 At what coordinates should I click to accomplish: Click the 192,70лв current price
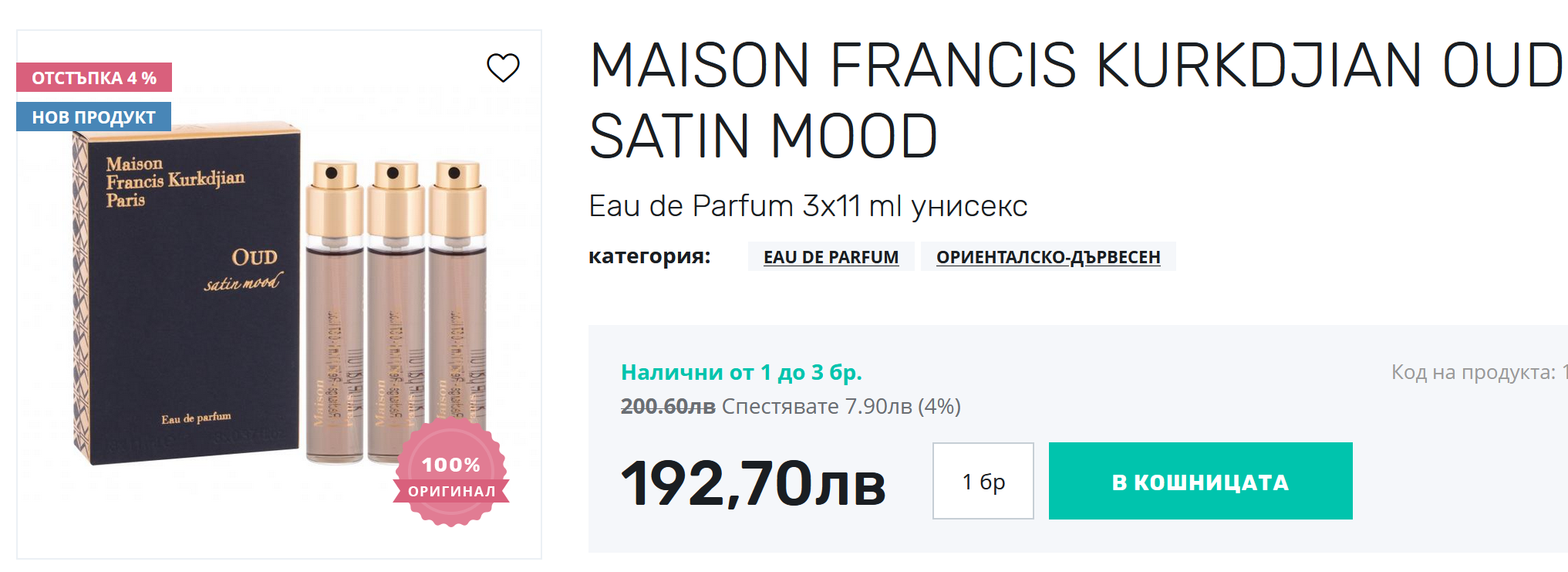pos(753,484)
